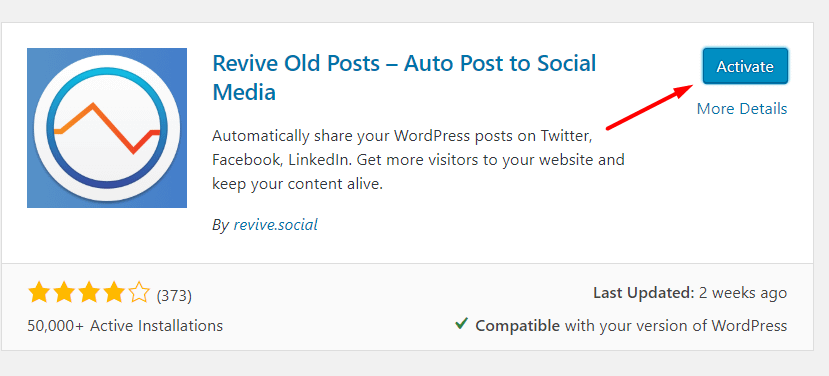Viewport: 829px width, 376px height.
Task: Click the plugin description paragraph
Action: [x=418, y=160]
